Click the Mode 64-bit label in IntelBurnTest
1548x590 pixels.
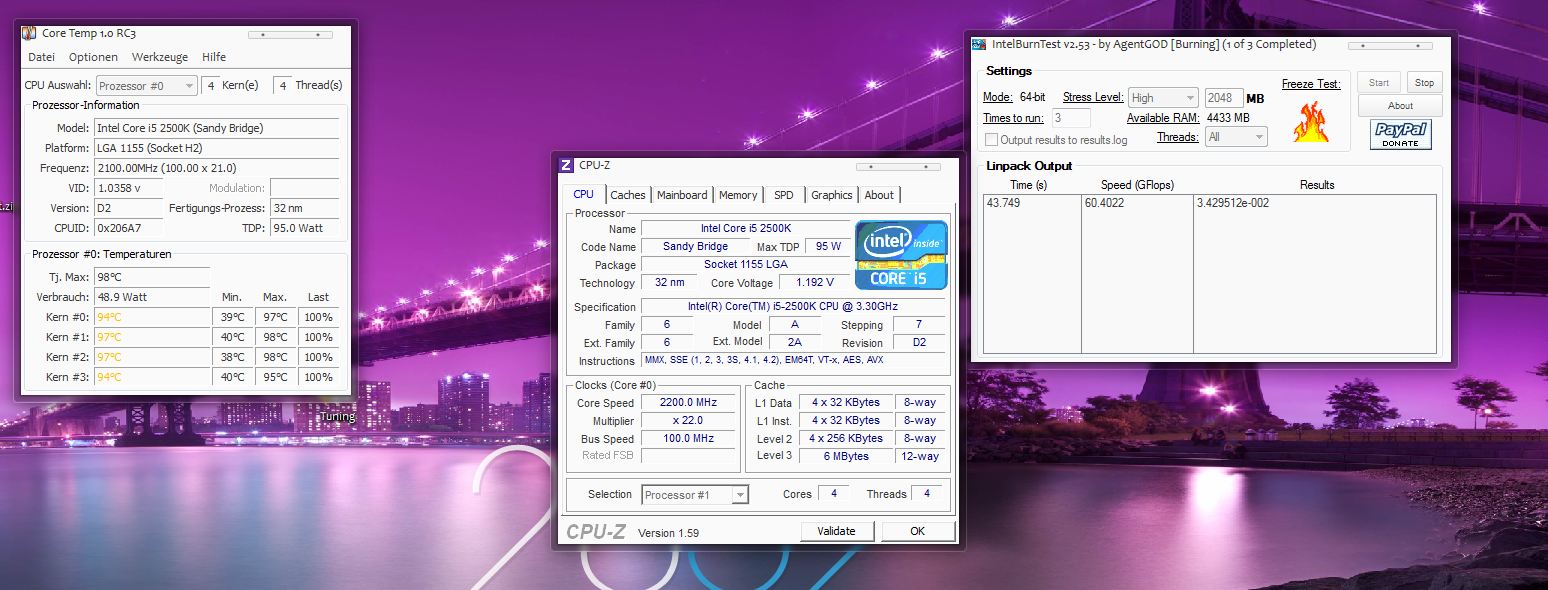click(x=1033, y=98)
